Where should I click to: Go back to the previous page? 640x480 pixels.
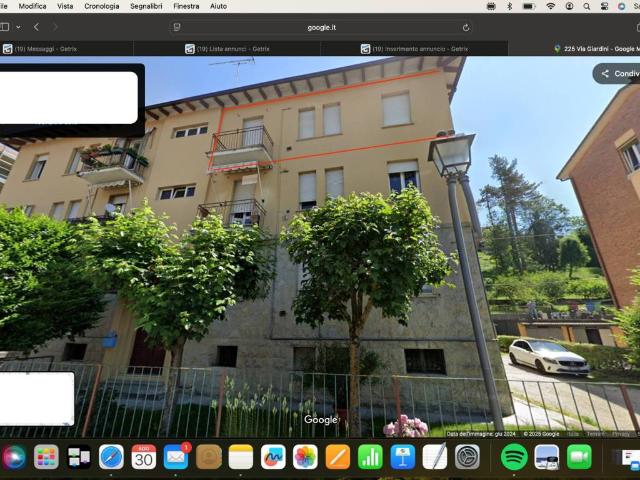tap(37, 27)
